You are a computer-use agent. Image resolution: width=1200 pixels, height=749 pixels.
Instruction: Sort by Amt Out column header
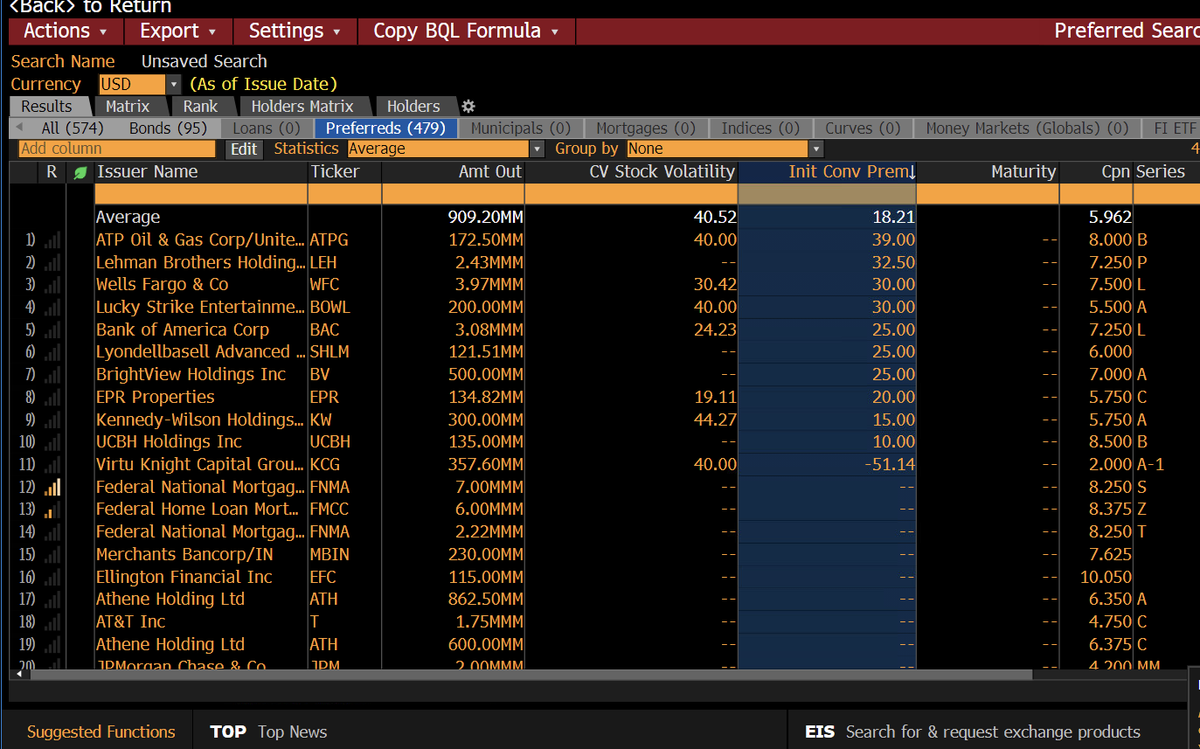(x=453, y=172)
